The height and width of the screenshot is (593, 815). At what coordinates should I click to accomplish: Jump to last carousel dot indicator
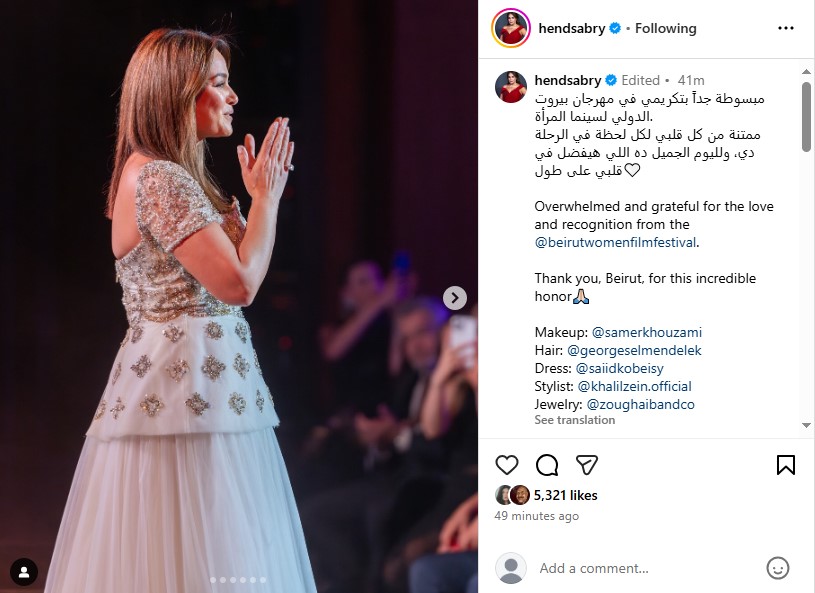tap(263, 580)
